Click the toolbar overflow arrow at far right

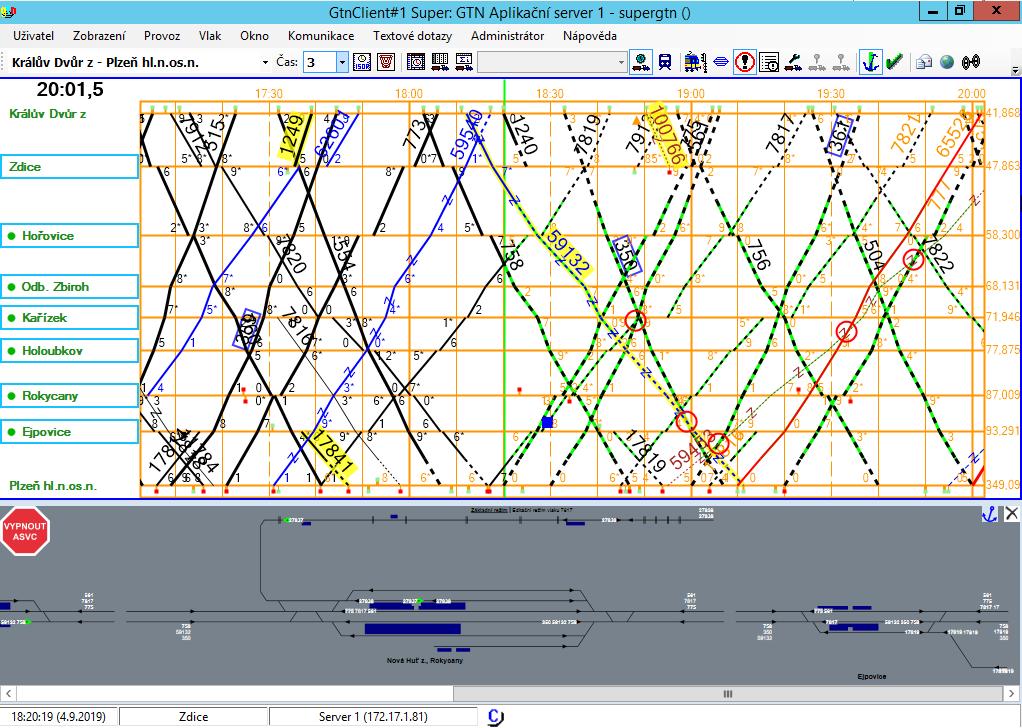click(1015, 70)
